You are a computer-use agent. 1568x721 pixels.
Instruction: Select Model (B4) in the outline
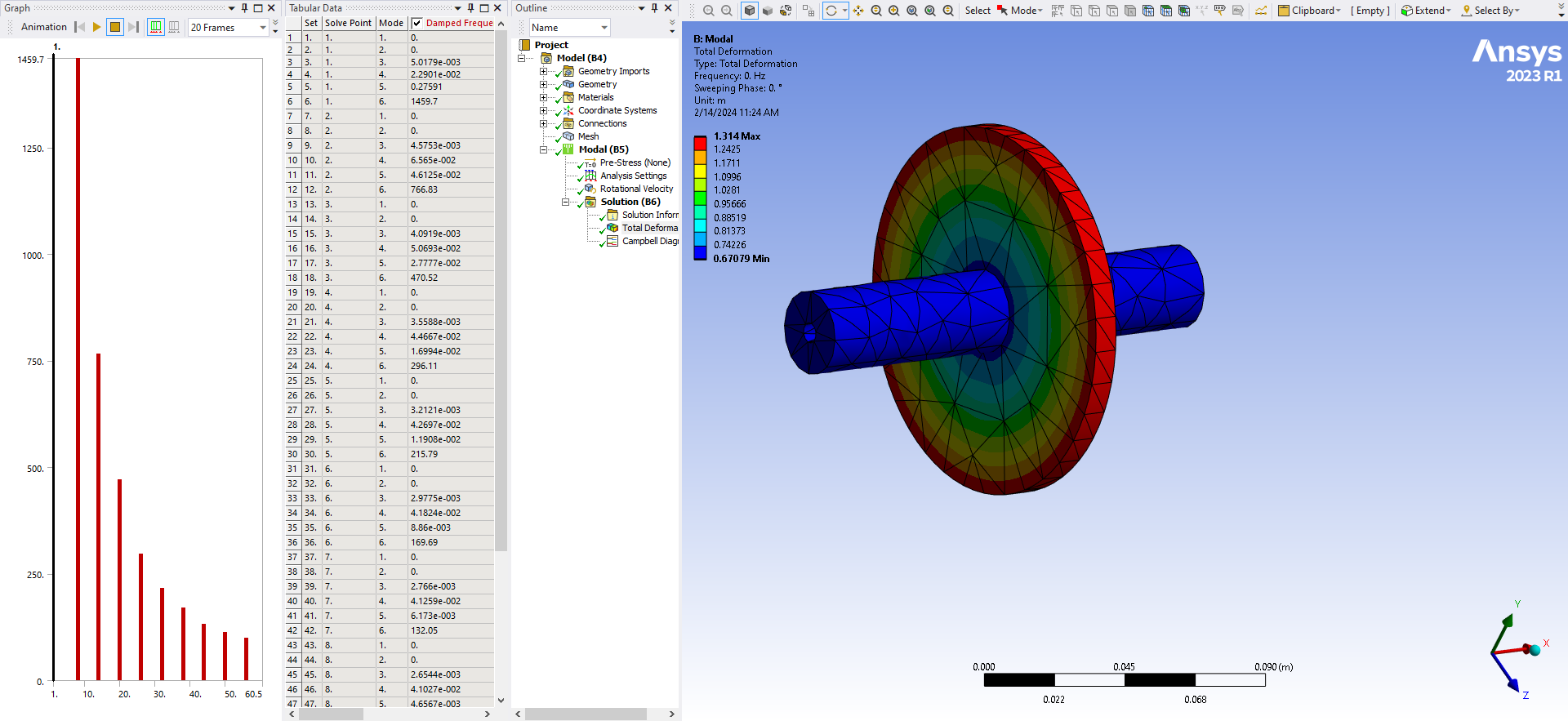point(581,58)
